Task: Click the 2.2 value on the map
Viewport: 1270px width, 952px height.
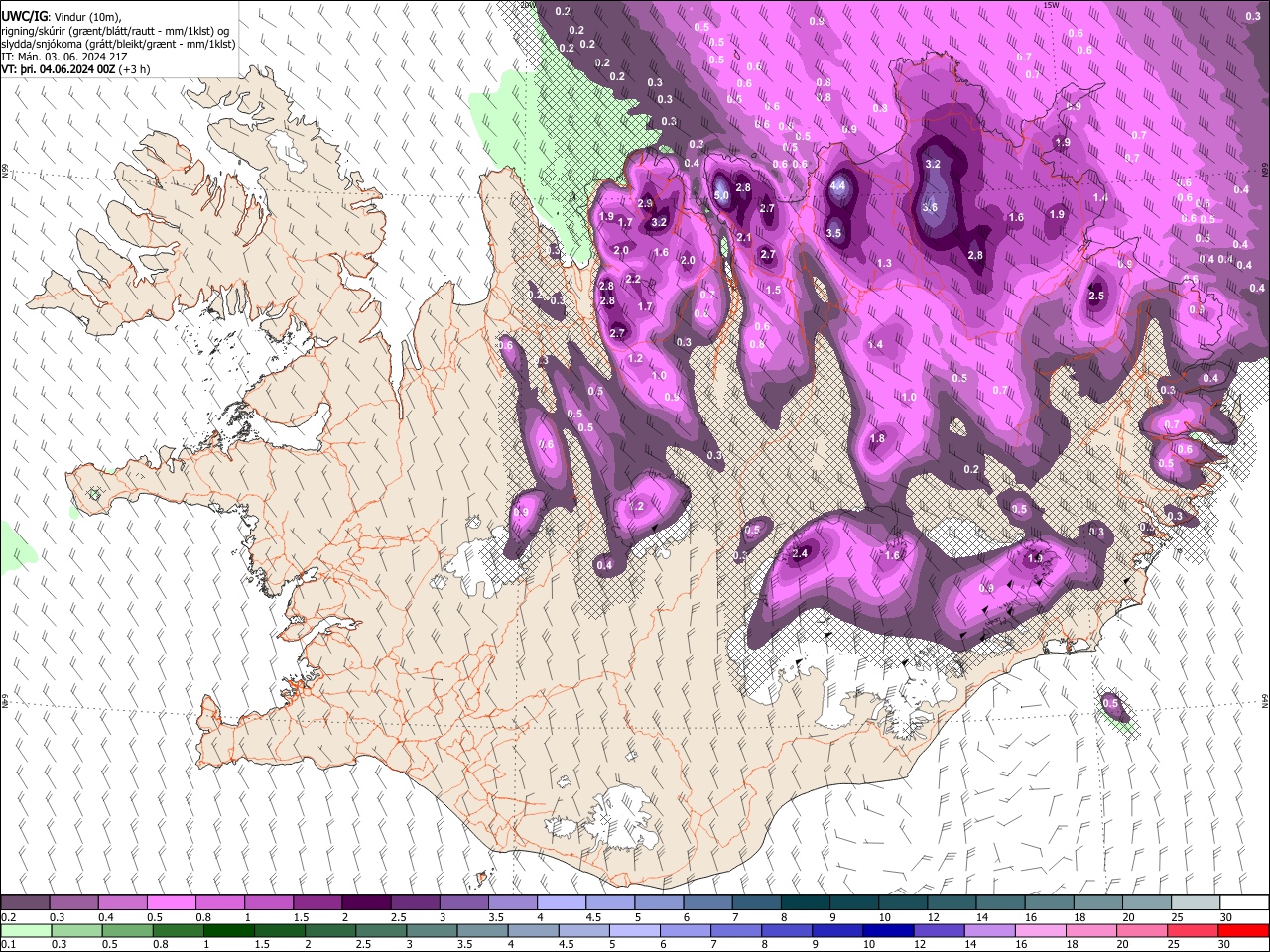Action: point(633,280)
